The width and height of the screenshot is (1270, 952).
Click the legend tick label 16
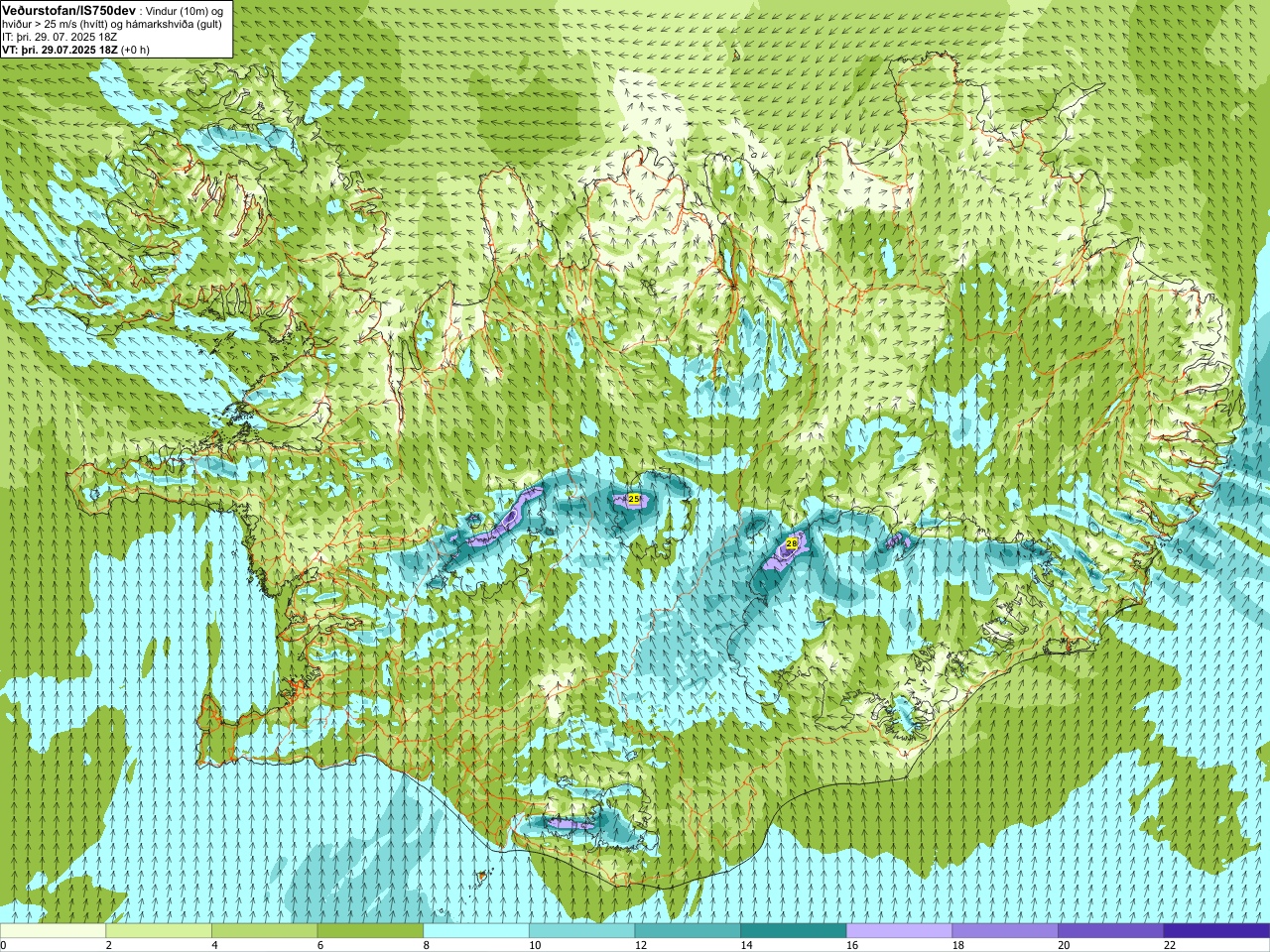pyautogui.click(x=852, y=945)
